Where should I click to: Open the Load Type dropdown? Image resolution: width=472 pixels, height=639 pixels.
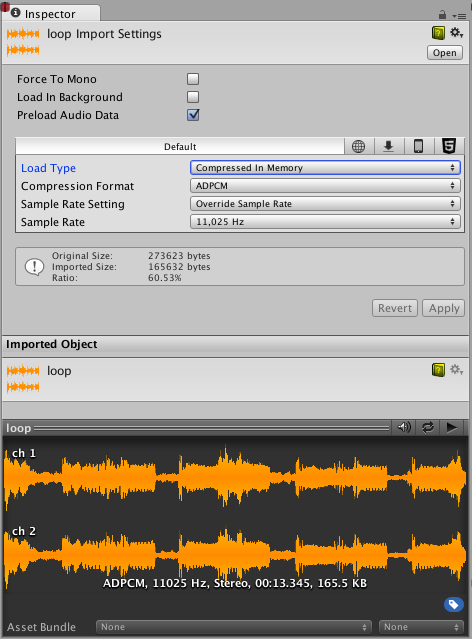click(325, 168)
